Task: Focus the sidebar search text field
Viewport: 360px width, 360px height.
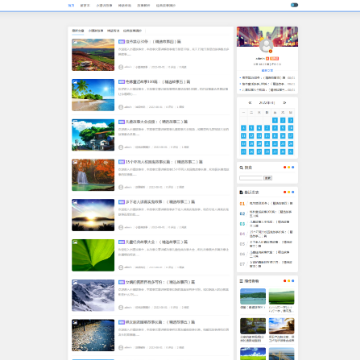Action: click(x=251, y=178)
